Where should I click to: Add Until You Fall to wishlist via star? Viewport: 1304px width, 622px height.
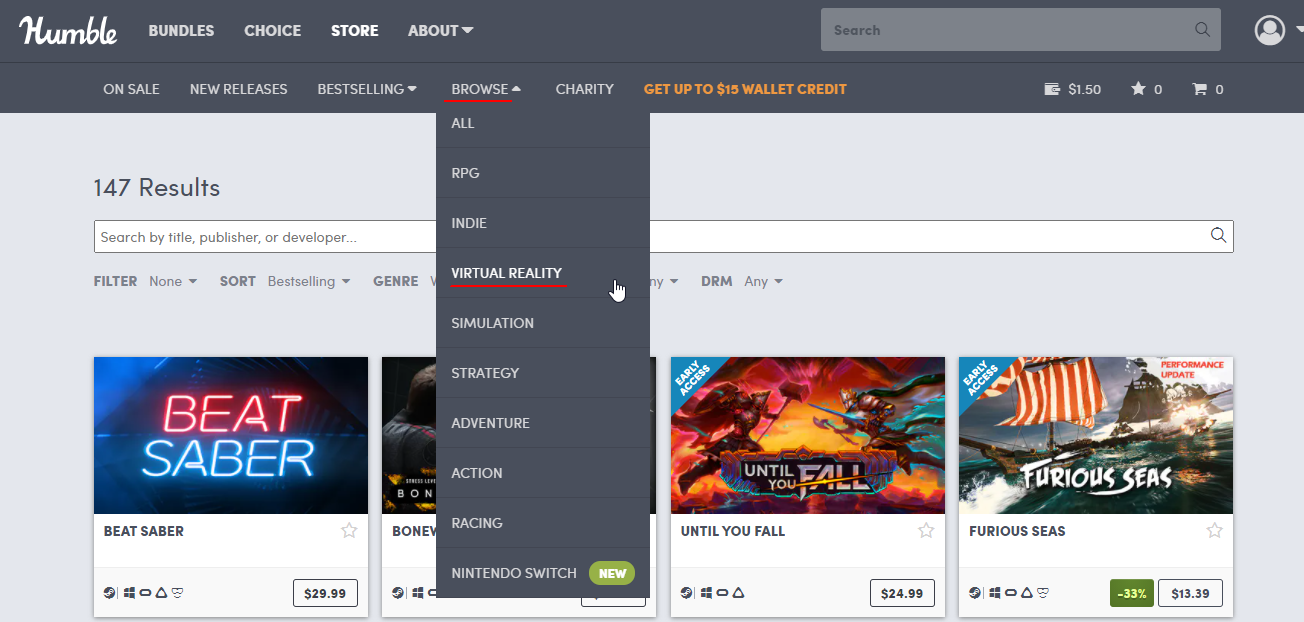click(x=926, y=530)
